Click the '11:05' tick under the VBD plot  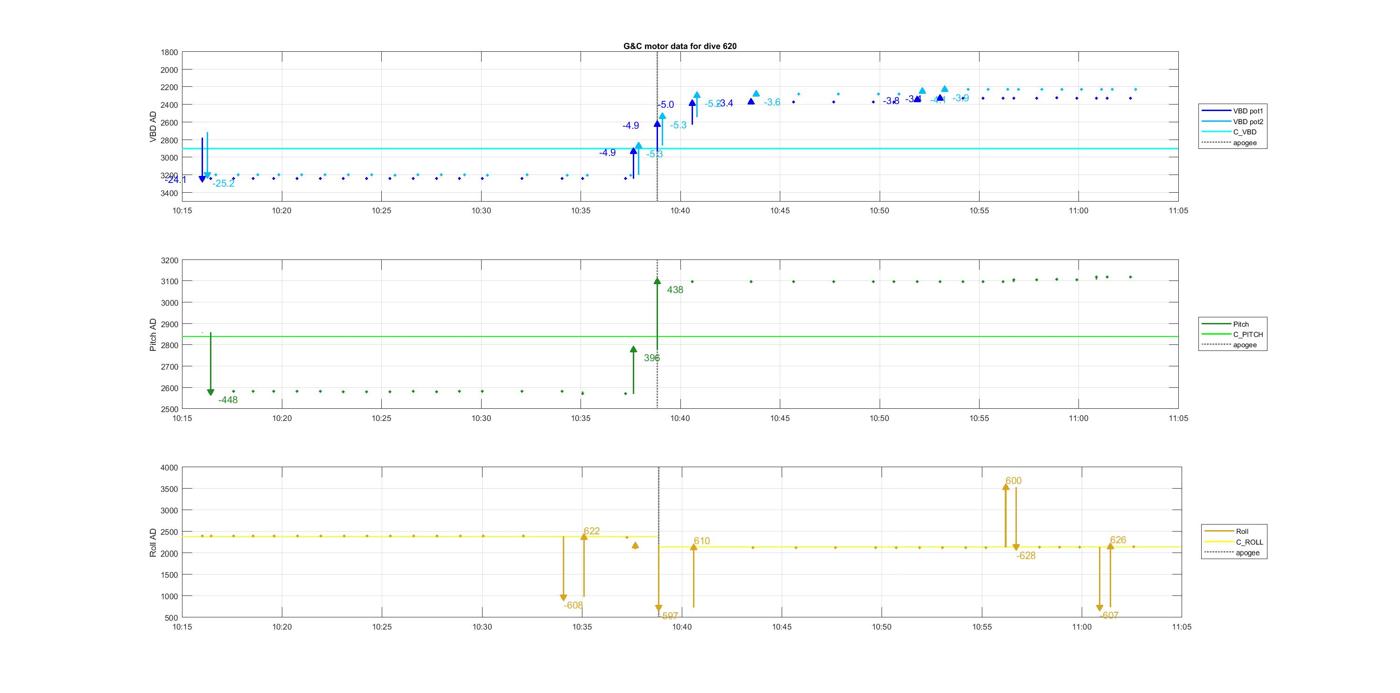pyautogui.click(x=1178, y=211)
